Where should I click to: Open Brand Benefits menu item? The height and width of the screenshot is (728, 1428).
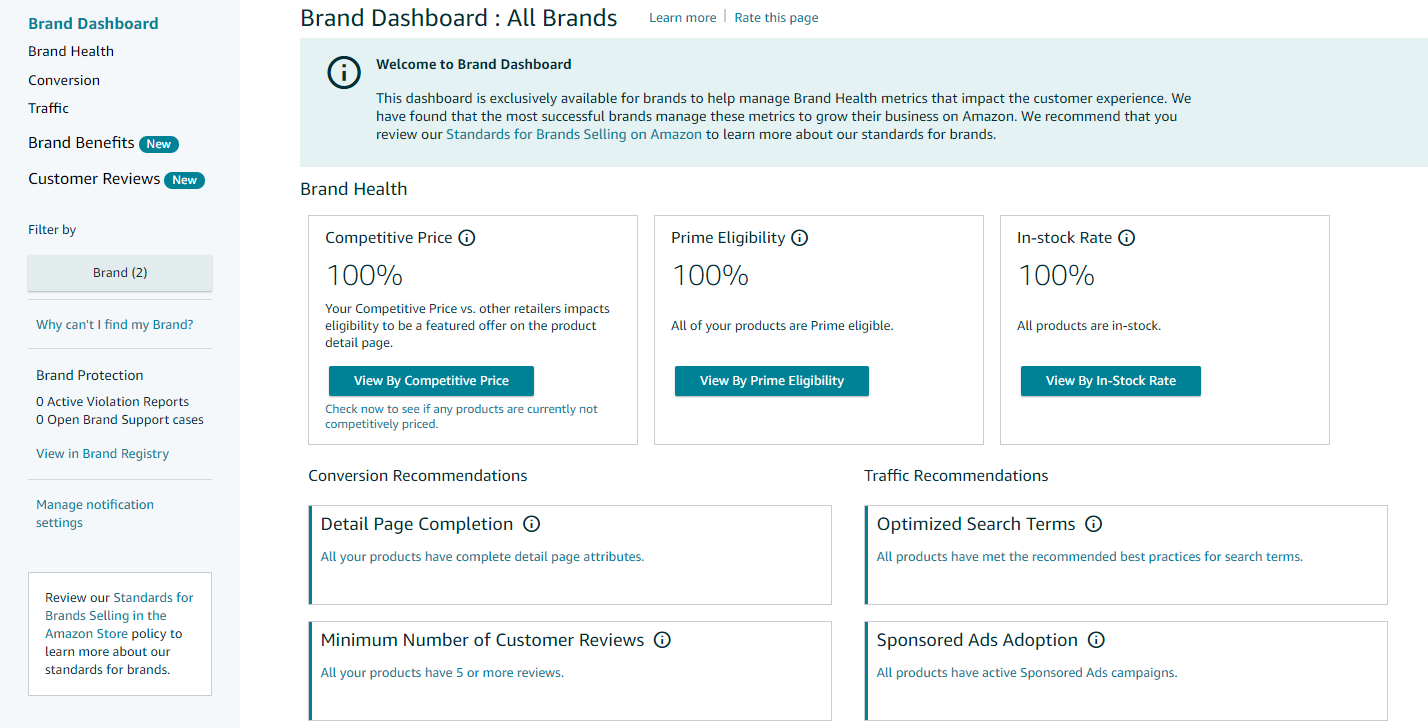tap(82, 143)
